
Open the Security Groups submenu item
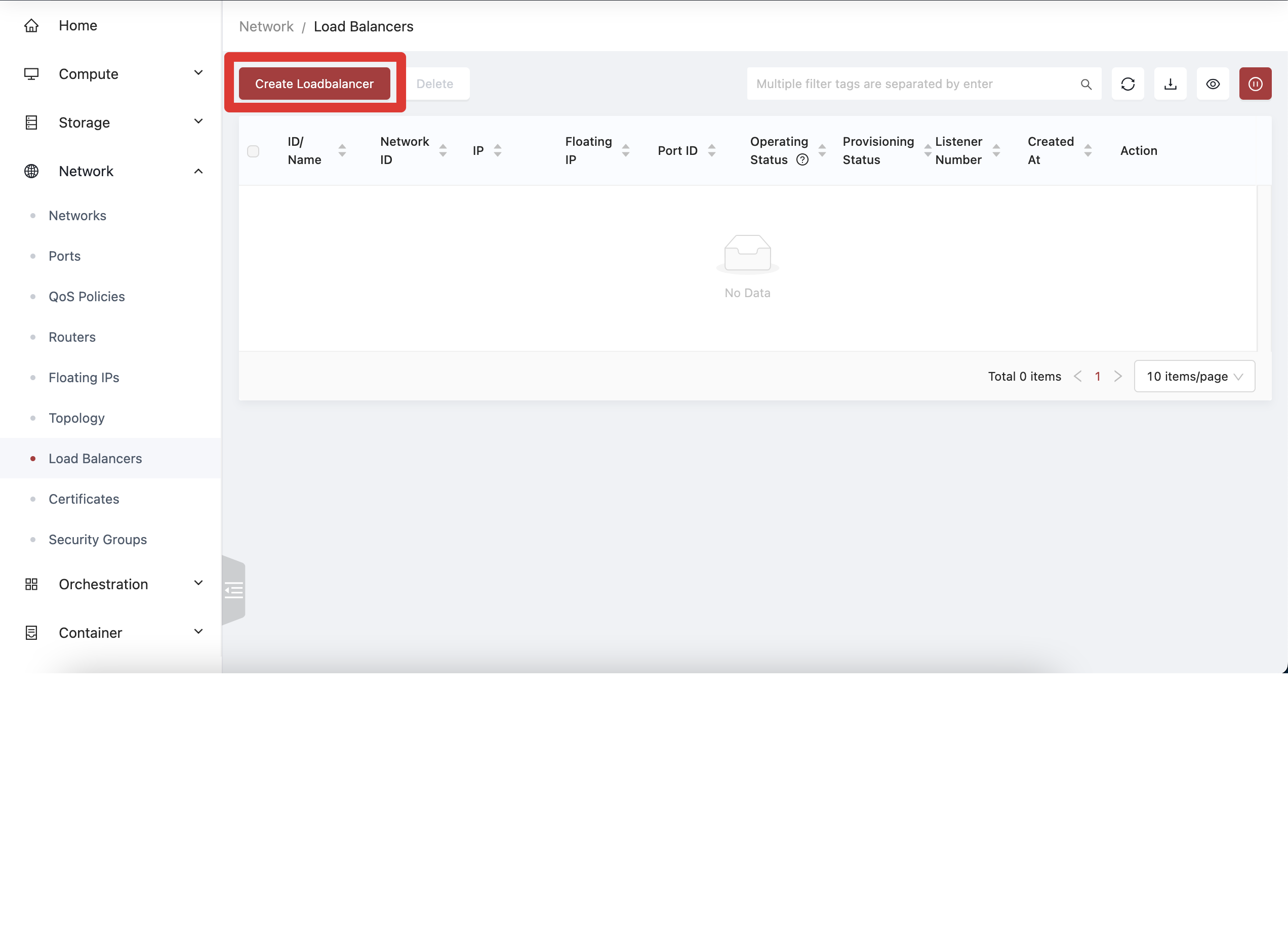98,539
